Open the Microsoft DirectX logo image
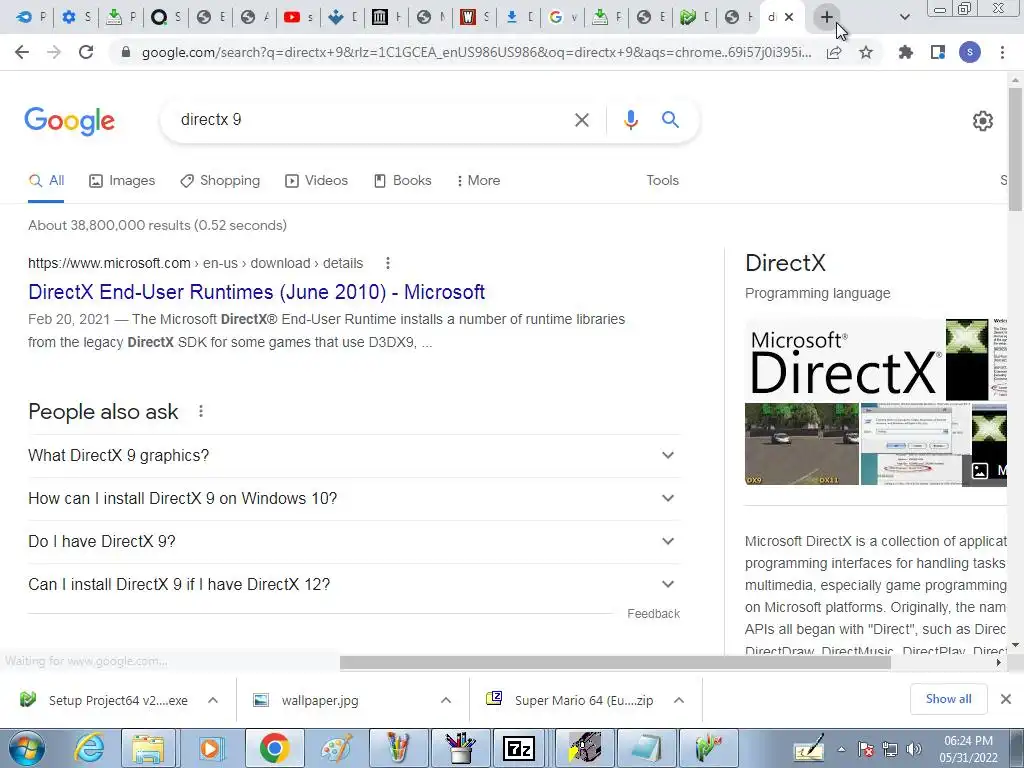 [844, 360]
